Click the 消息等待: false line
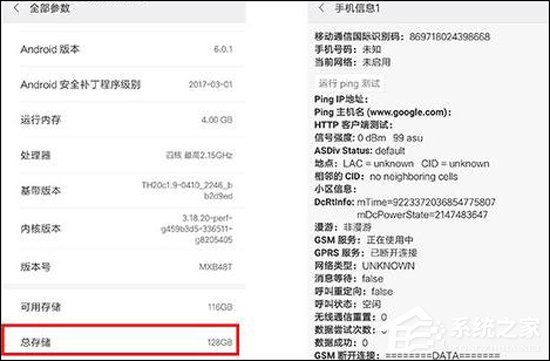550x361 pixels. pos(349,279)
